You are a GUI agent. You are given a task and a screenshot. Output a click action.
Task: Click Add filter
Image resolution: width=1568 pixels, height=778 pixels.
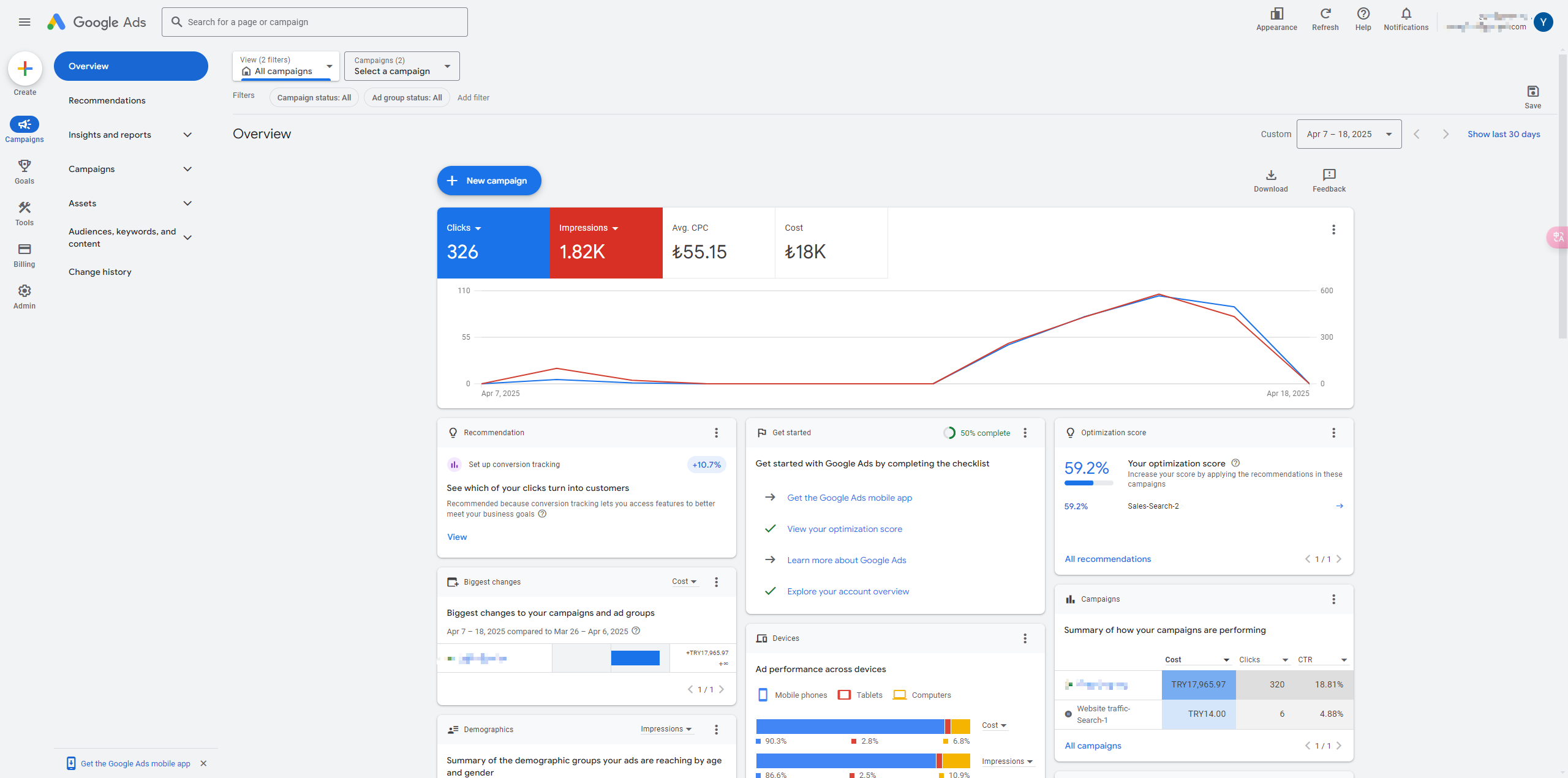click(x=473, y=97)
